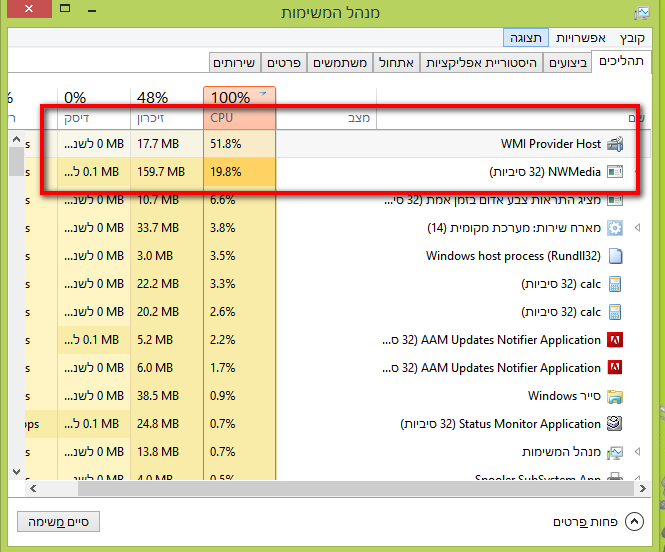Click the Task Manager title bar icon
This screenshot has width=665, height=552.
pos(642,13)
